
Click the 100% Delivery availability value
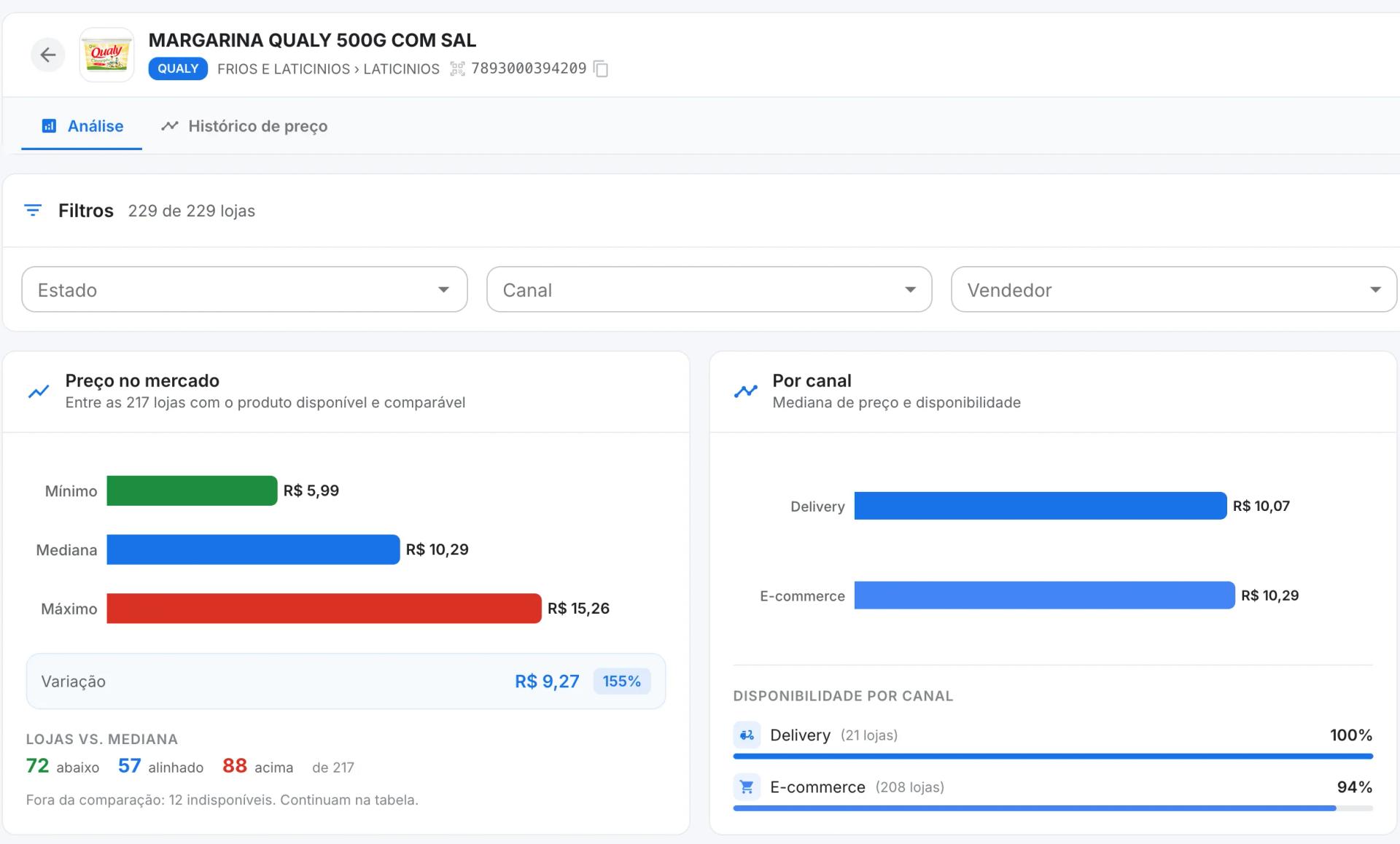1351,735
